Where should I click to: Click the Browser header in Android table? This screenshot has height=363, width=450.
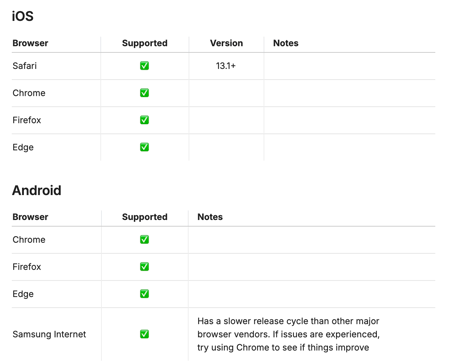tap(30, 217)
